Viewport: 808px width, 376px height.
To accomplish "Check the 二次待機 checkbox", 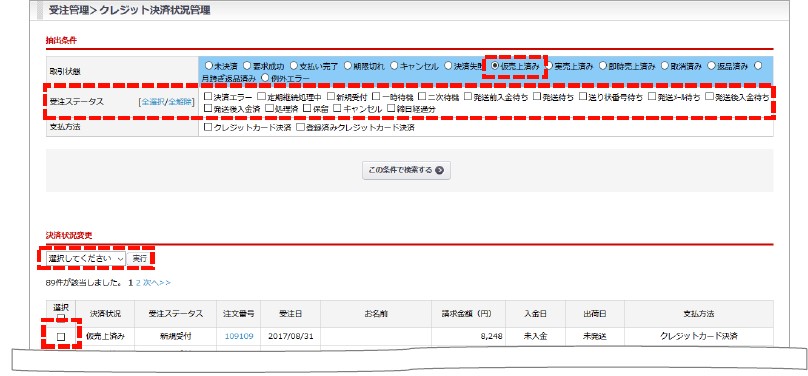I will coord(422,96).
